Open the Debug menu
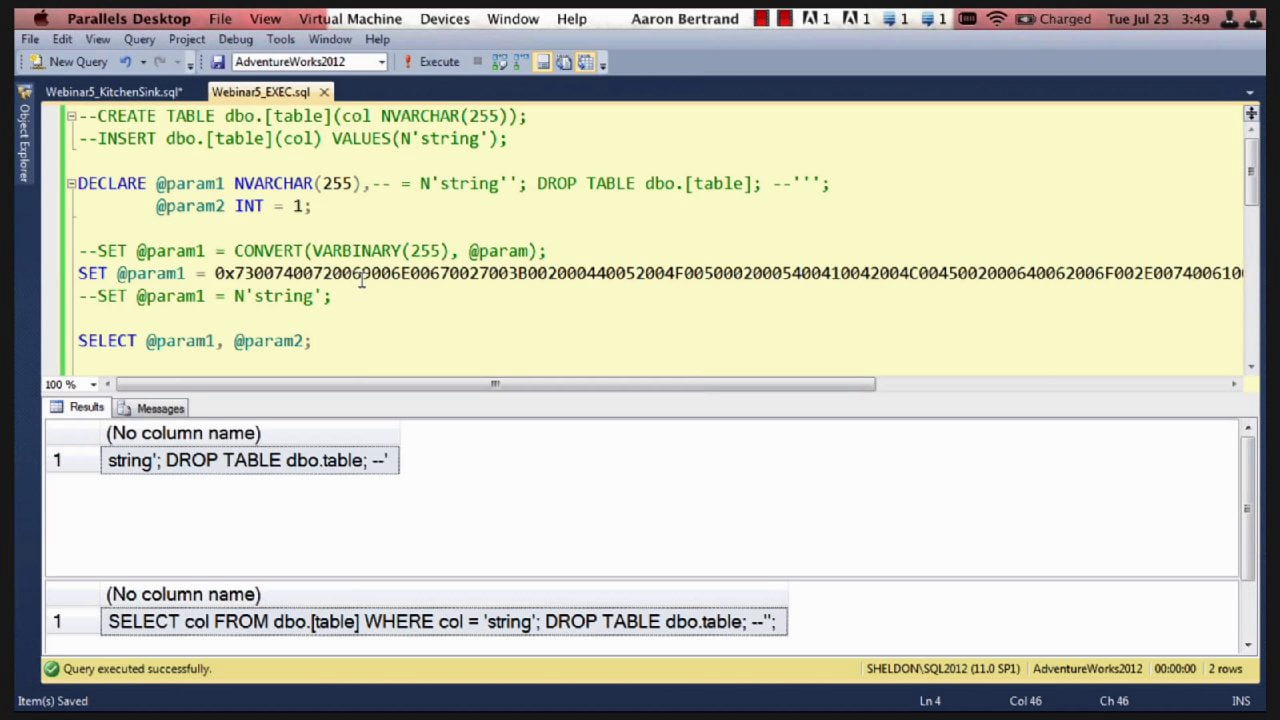The height and width of the screenshot is (720, 1280). click(235, 39)
